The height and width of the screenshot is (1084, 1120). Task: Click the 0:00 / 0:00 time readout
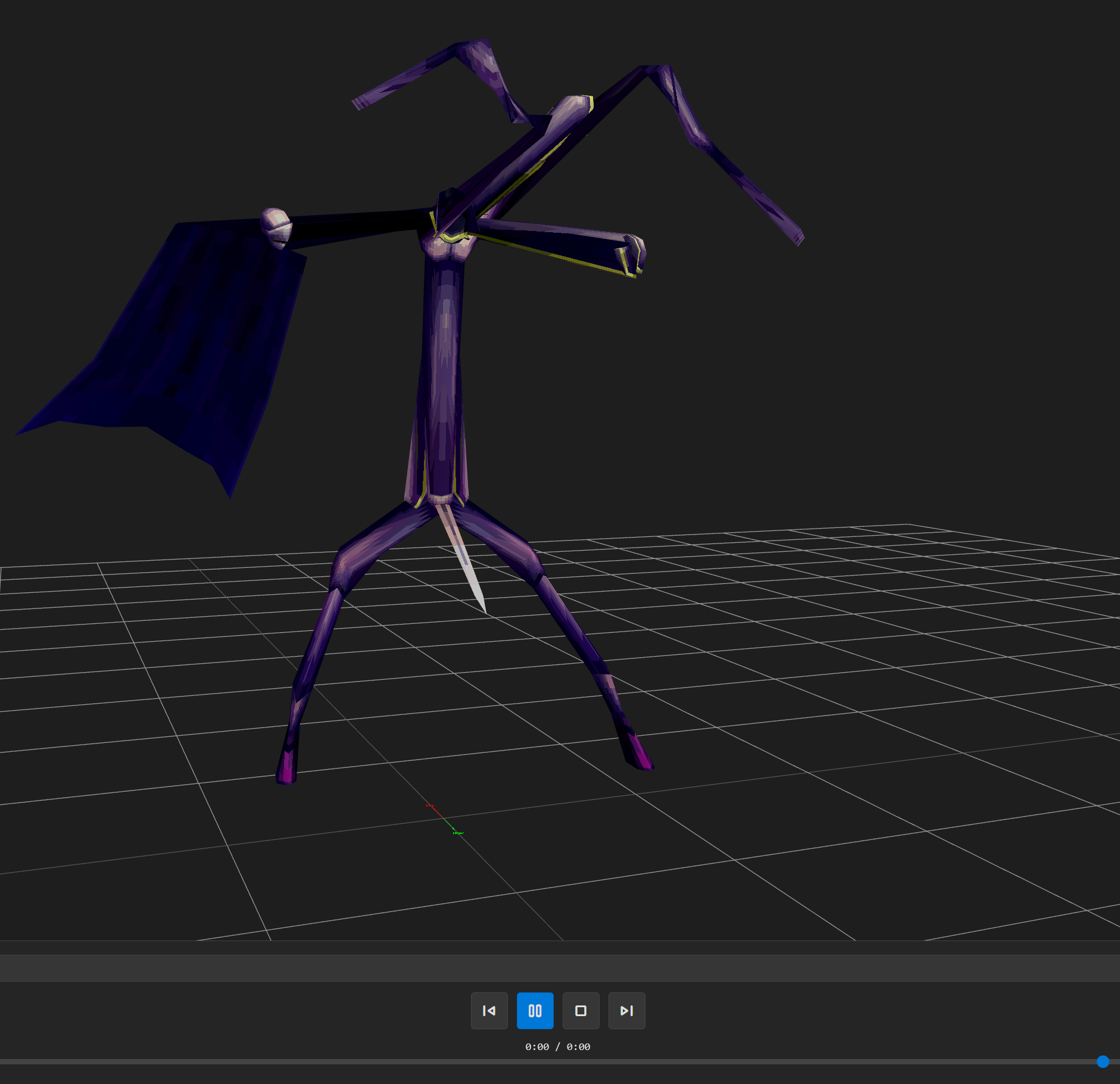coord(557,1046)
